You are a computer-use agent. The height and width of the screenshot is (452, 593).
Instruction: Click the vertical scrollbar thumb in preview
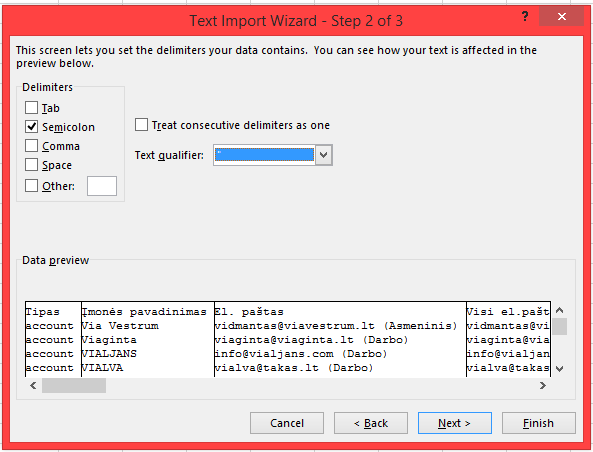[x=560, y=327]
